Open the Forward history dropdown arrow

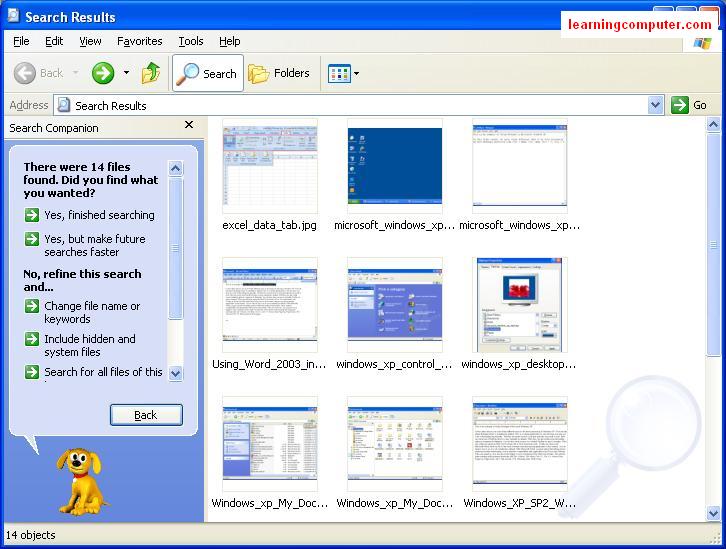click(126, 73)
